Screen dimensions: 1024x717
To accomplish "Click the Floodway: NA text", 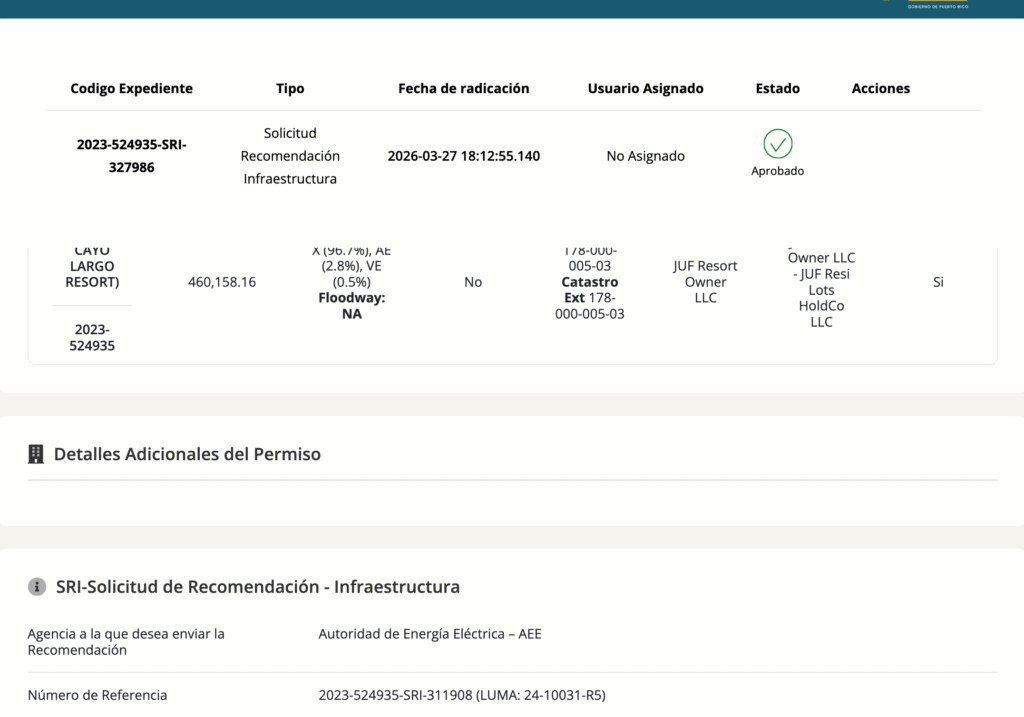I will [351, 306].
